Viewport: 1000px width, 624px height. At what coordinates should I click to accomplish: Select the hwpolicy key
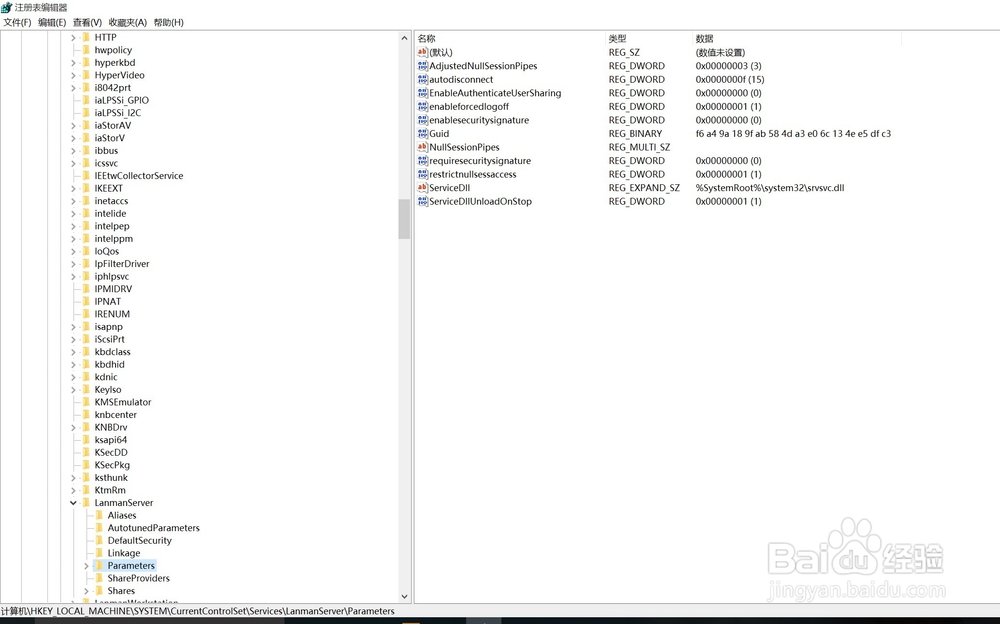[113, 50]
